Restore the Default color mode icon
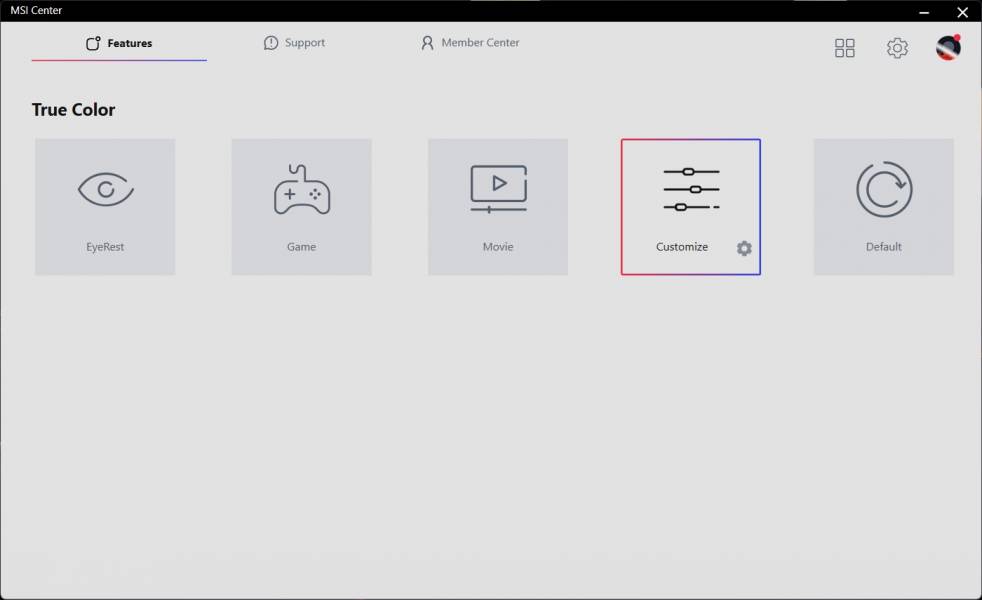This screenshot has width=982, height=600. 884,189
